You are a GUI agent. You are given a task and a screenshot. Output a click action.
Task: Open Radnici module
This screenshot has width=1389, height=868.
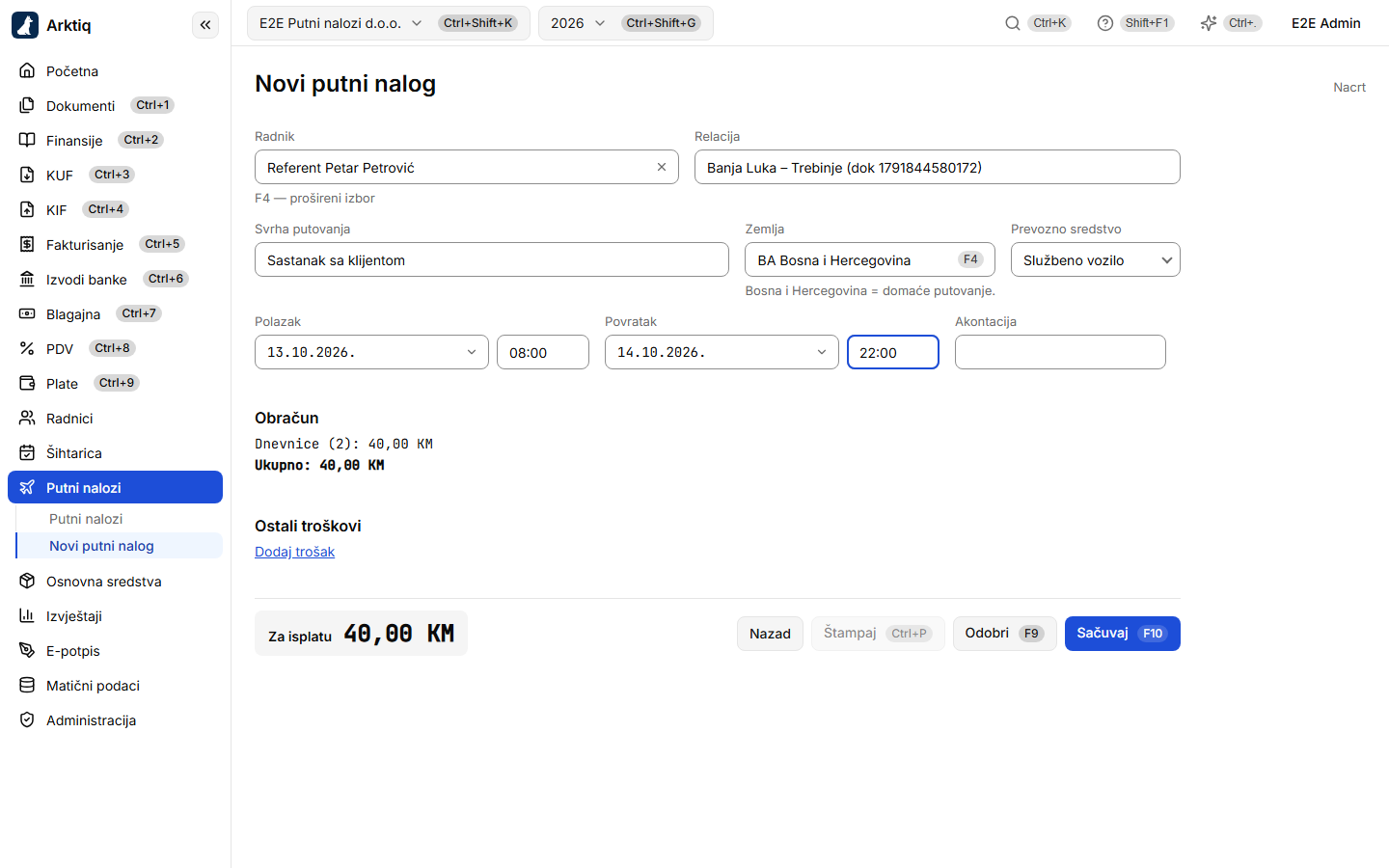coord(115,419)
